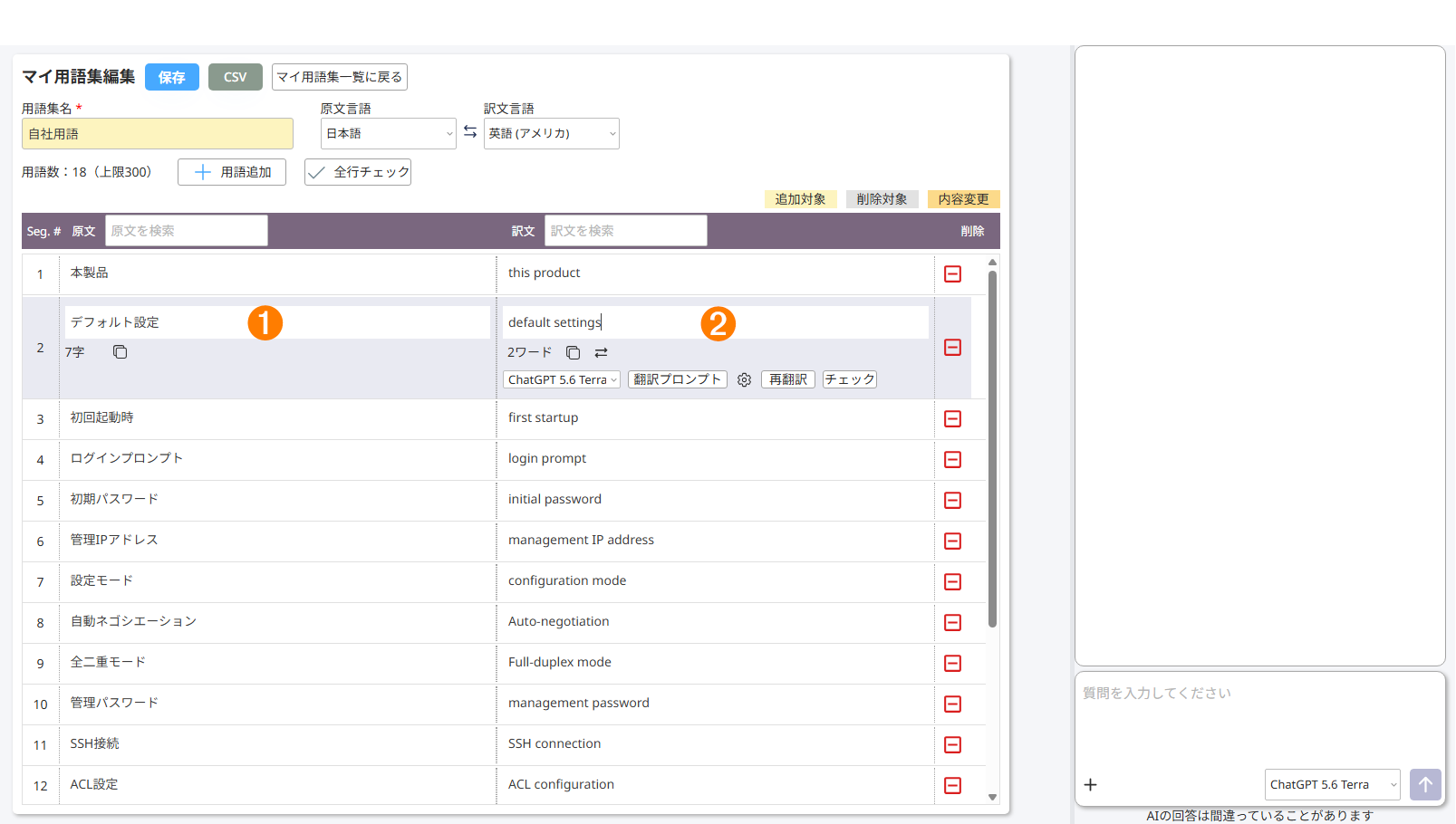Select the 'SSH接続' source cell

pos(277,744)
